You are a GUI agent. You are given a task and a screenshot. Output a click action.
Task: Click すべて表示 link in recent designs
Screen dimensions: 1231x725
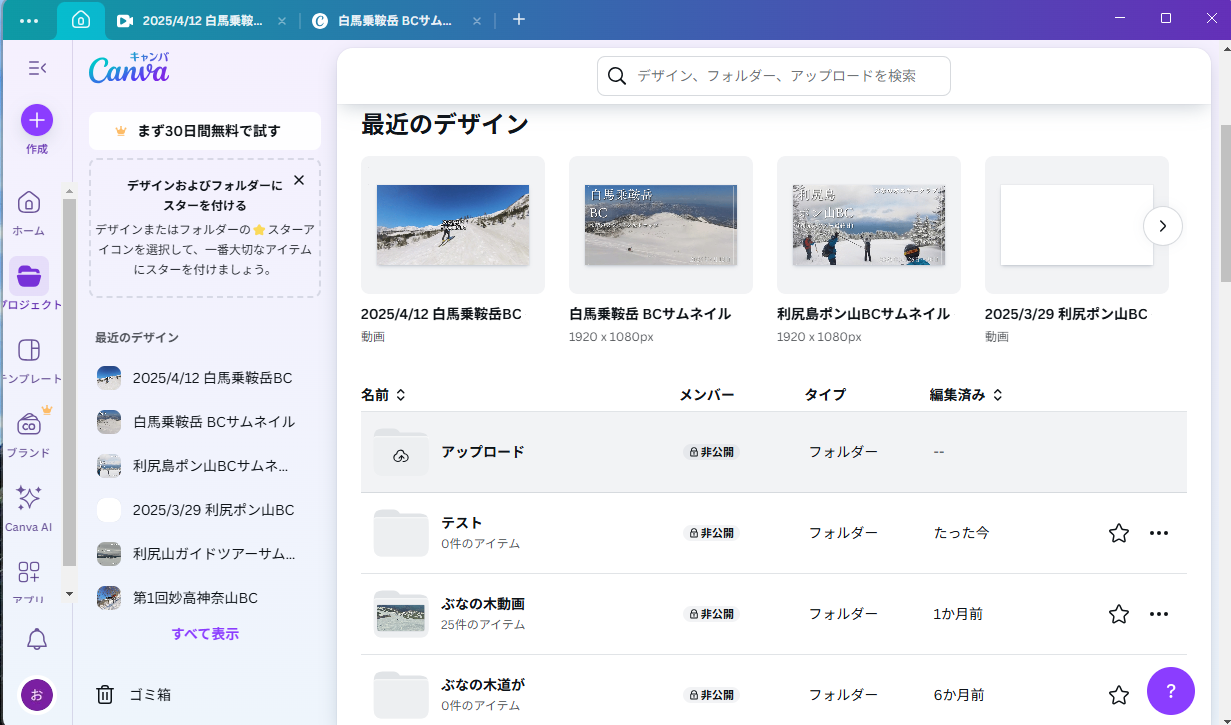click(x=205, y=634)
